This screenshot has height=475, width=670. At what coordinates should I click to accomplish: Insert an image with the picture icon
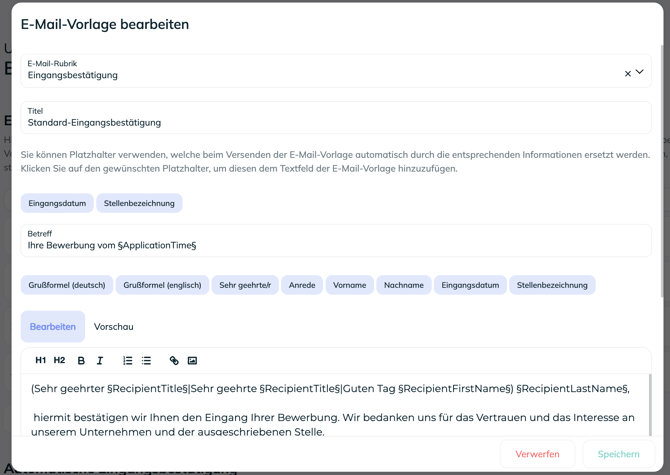tap(192, 361)
